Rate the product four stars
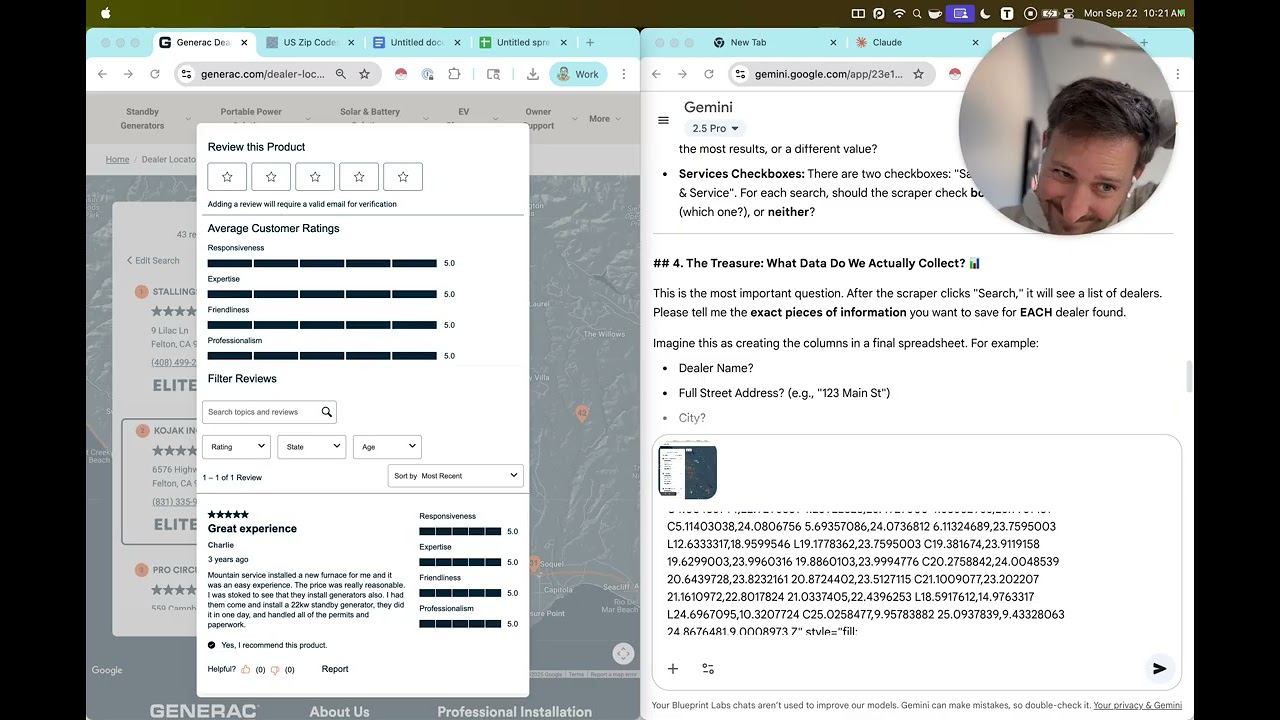 click(359, 177)
